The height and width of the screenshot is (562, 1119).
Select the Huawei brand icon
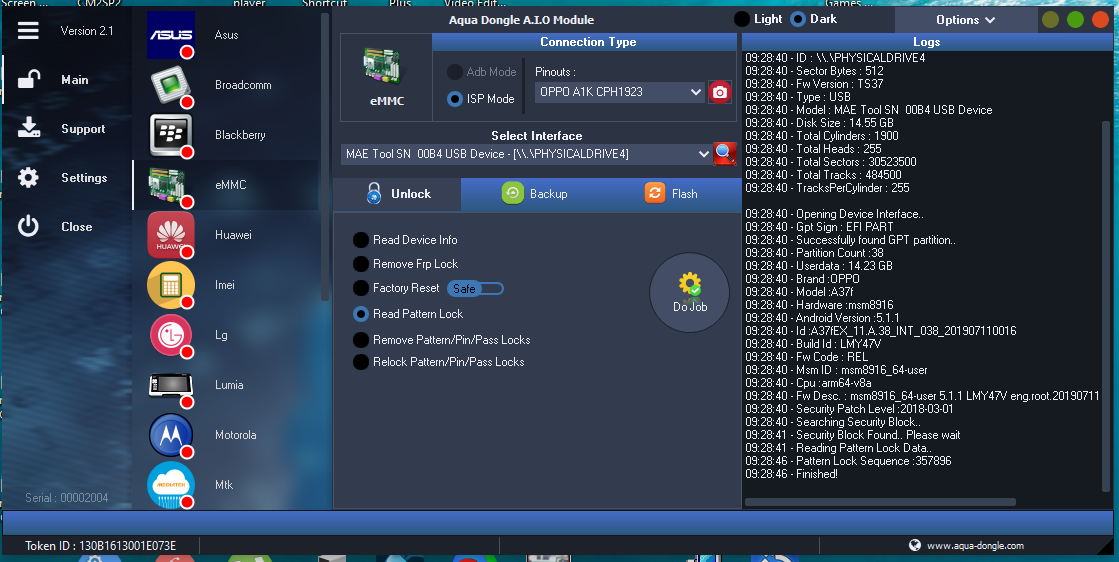[x=171, y=235]
